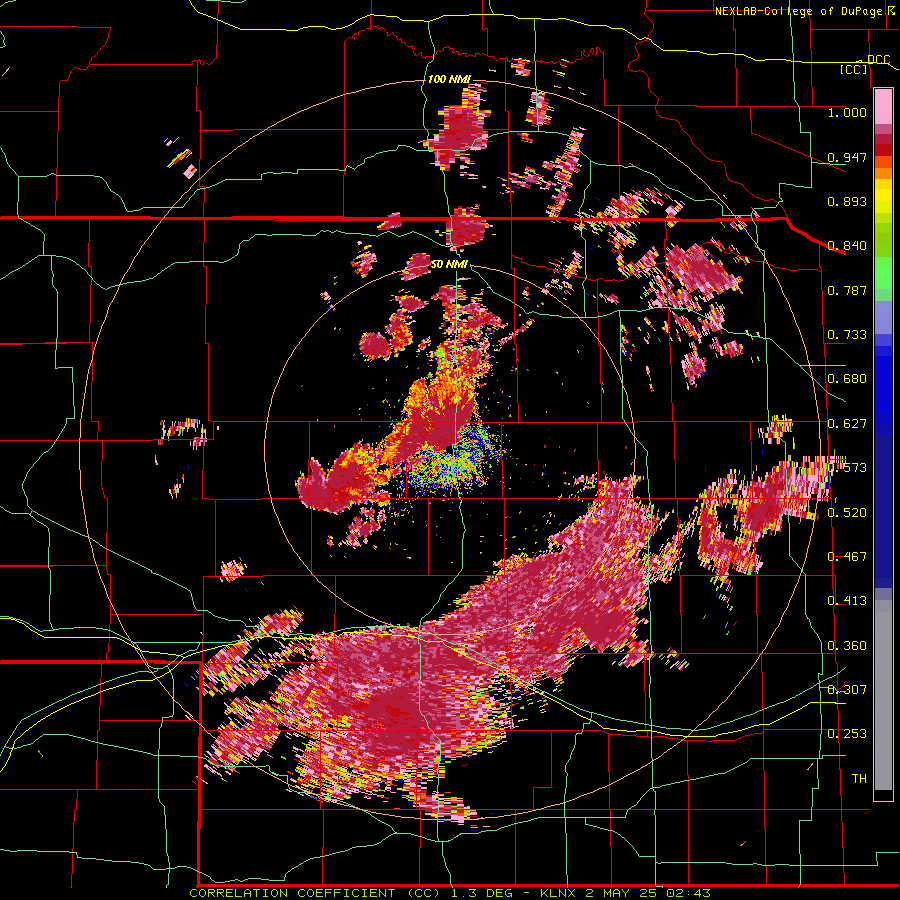Click the DCC label above the legend
900x900 pixels.
coord(878,60)
